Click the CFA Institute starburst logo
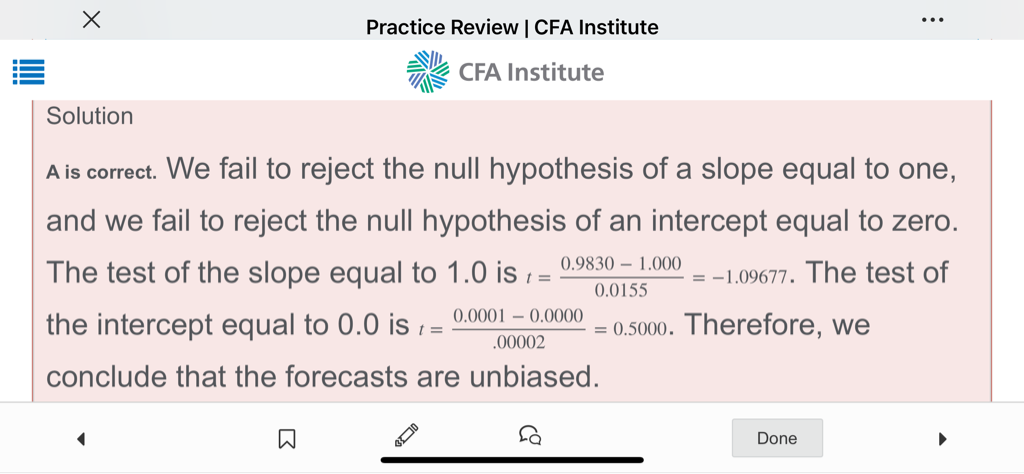 point(428,72)
